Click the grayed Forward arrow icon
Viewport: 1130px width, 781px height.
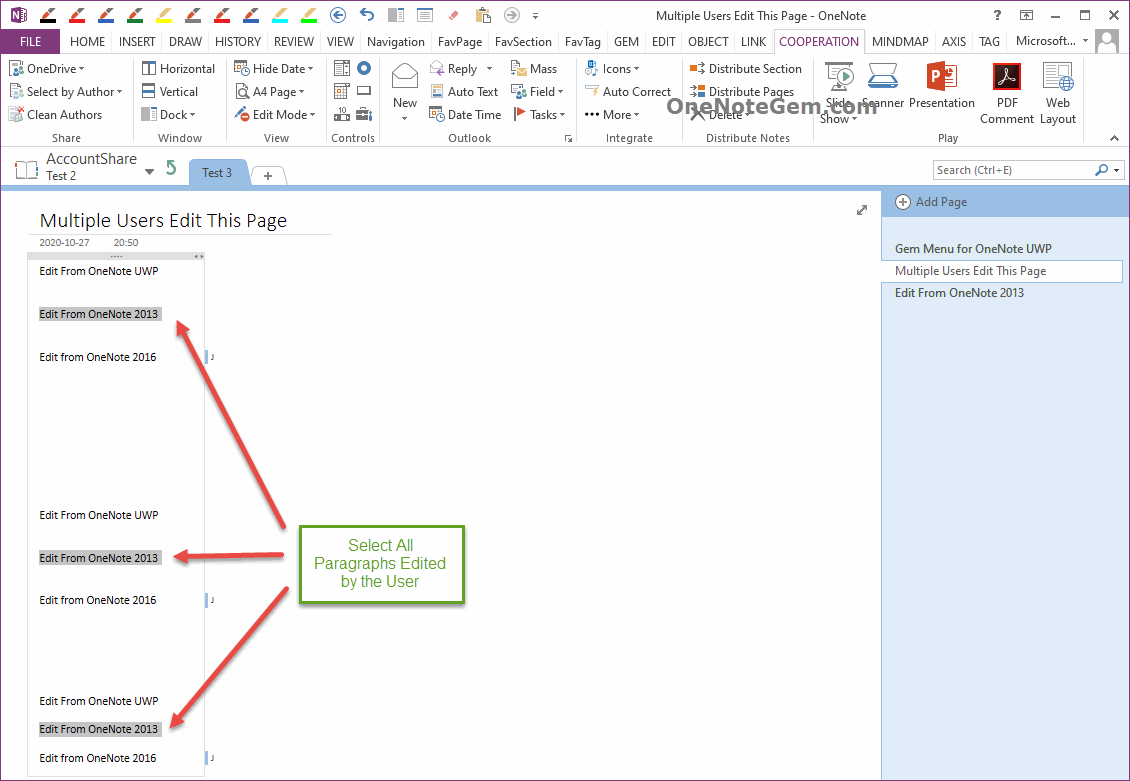[512, 15]
